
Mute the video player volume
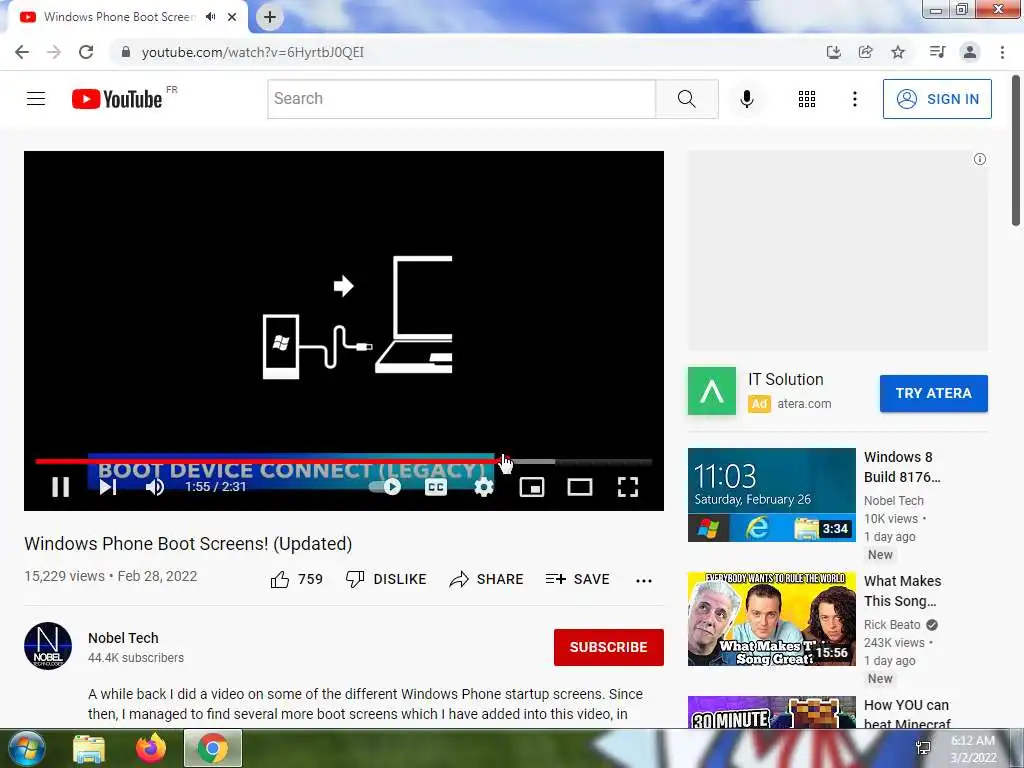click(155, 487)
